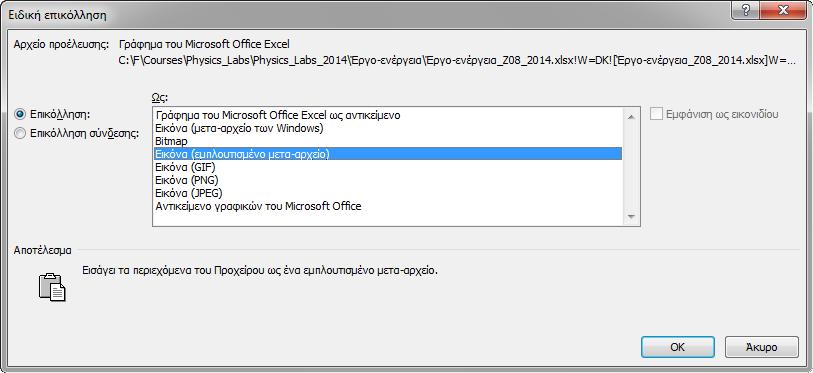Image resolution: width=813 pixels, height=373 pixels.
Task: Select Εικόνα (εμπλουτισμένο μετα-αρχείο) entry
Action: [388, 154]
